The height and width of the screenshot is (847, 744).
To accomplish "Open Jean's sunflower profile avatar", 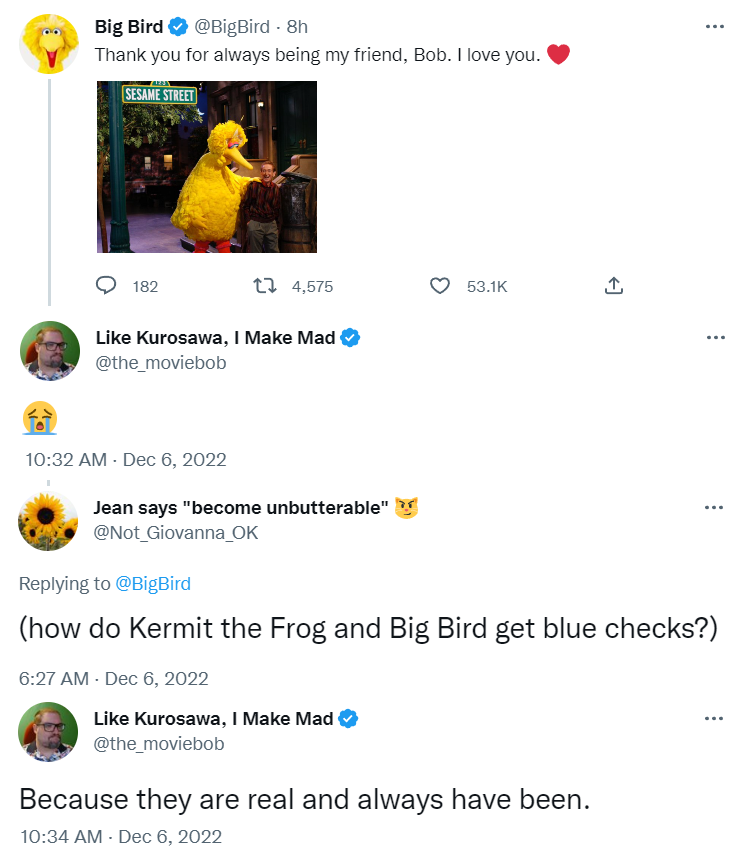I will tap(48, 521).
